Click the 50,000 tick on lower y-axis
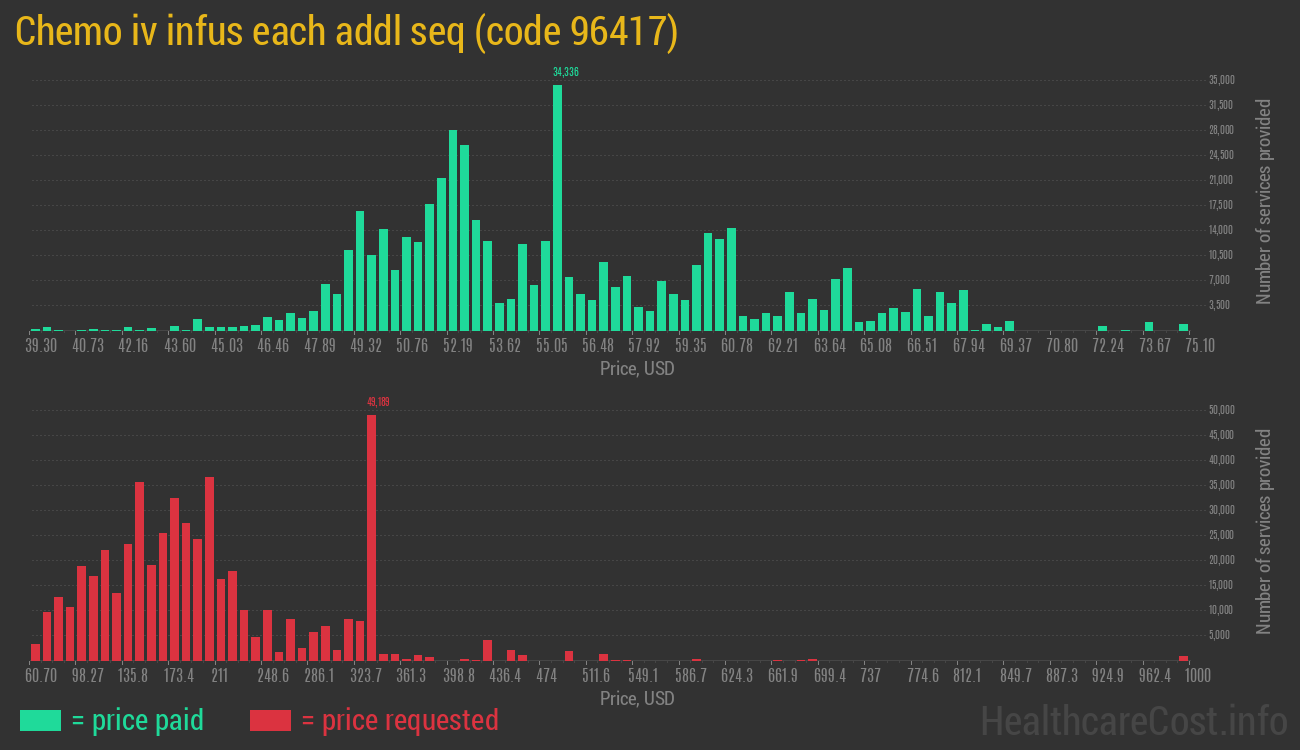The height and width of the screenshot is (750, 1300). [x=1221, y=410]
